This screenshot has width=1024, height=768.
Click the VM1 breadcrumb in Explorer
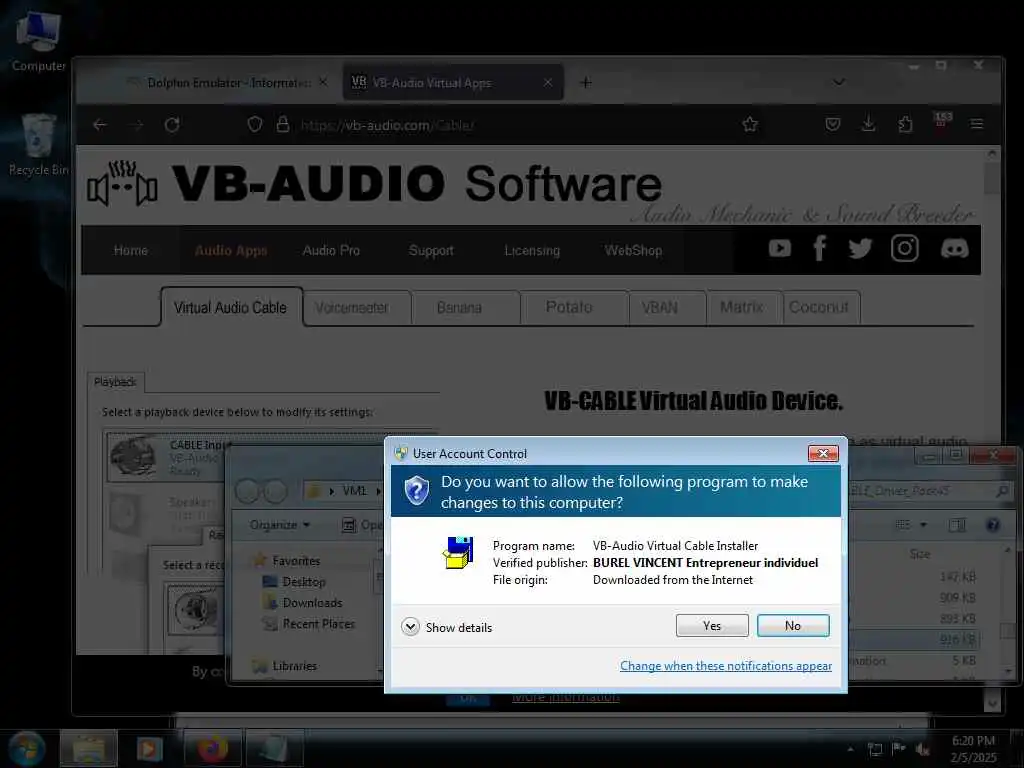point(355,490)
